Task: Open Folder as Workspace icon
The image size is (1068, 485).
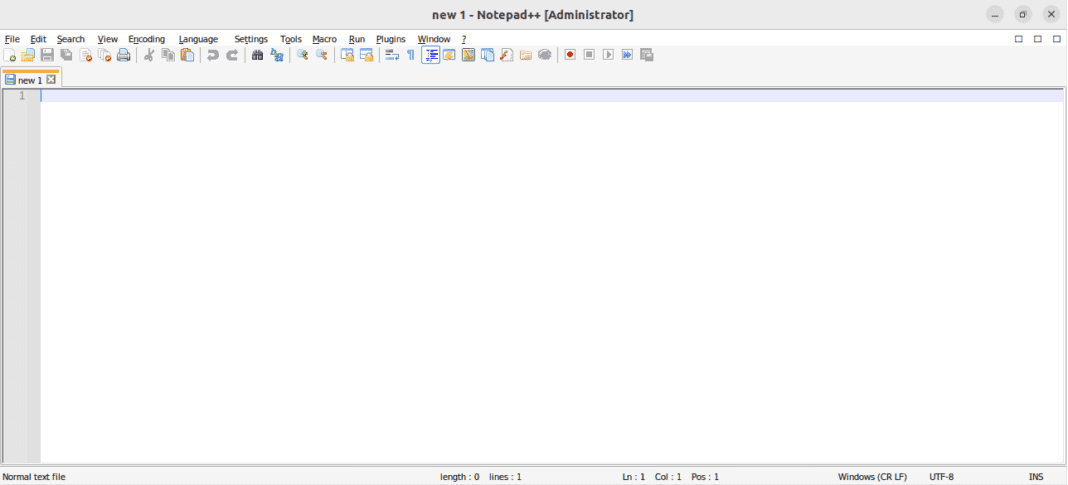Action: tap(525, 55)
